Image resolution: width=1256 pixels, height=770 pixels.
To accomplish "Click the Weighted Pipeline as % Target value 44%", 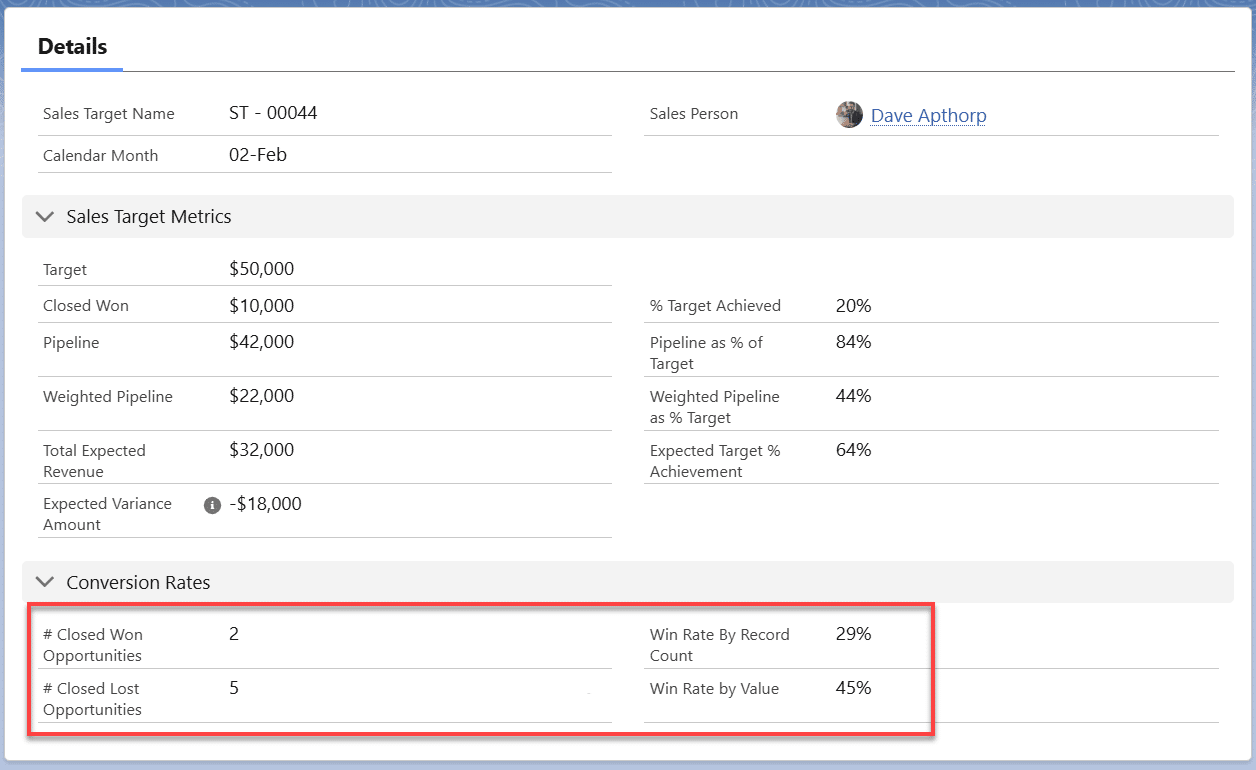I will 853,396.
